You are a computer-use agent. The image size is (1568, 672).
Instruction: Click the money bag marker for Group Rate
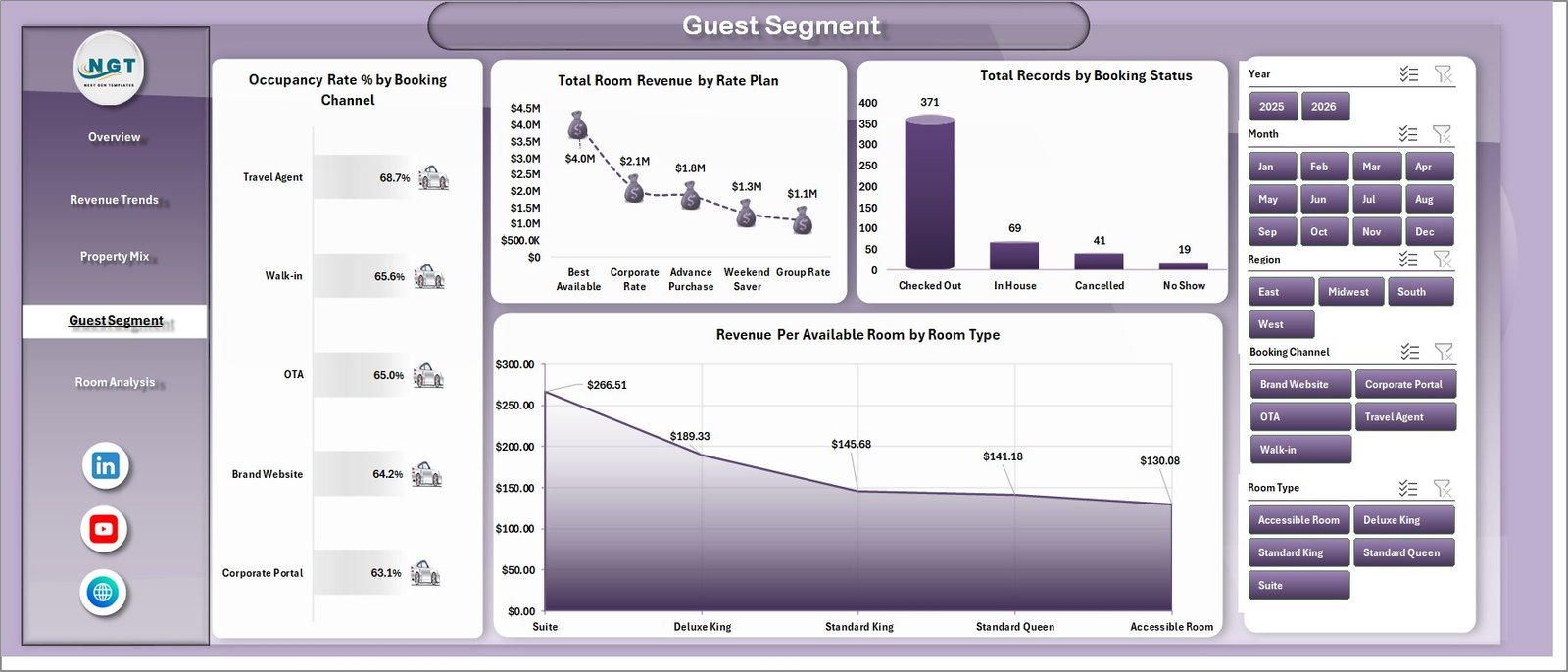(x=803, y=219)
